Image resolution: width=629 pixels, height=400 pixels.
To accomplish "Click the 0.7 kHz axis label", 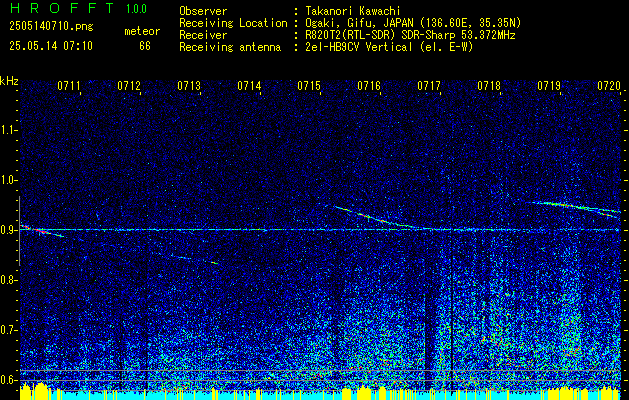I will [8, 330].
